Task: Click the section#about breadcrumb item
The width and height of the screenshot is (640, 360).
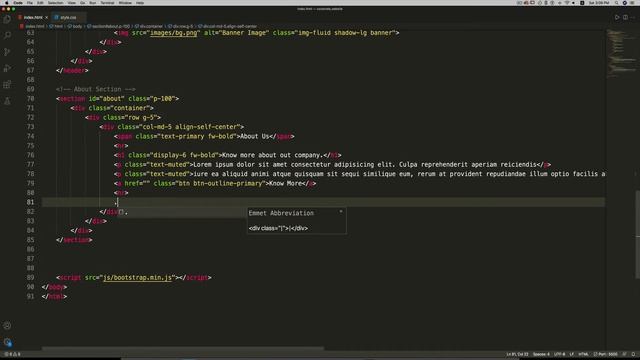Action: (109, 26)
